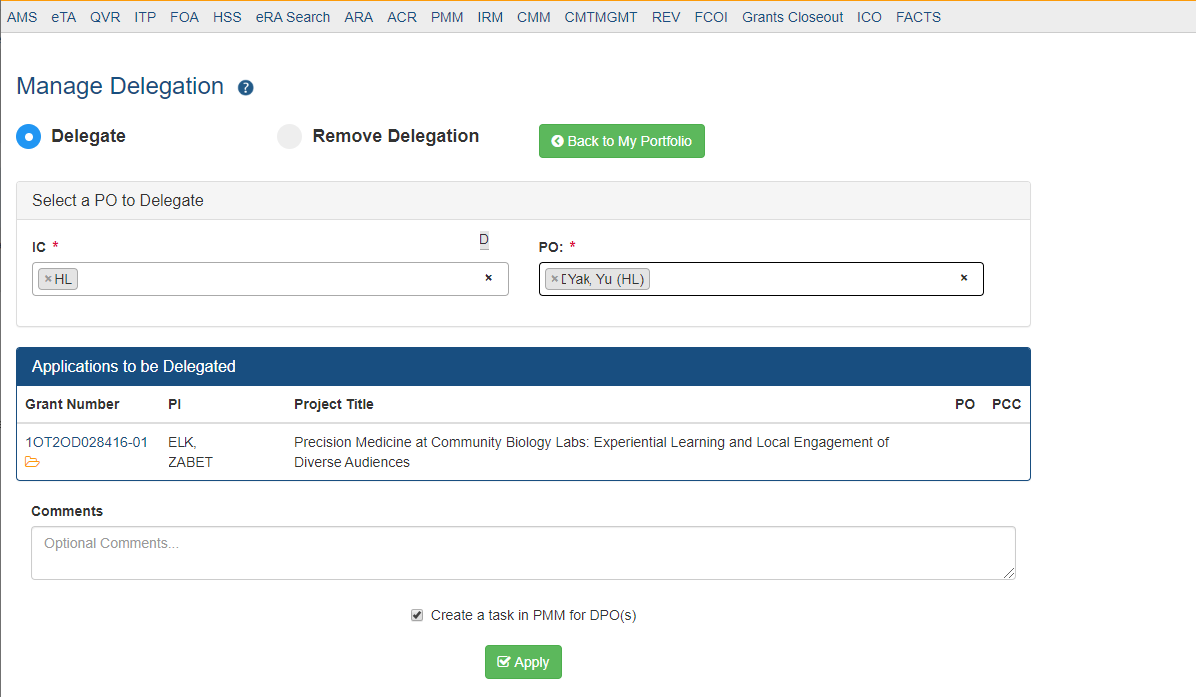This screenshot has width=1196, height=697.
Task: Open eRA Search module
Action: pyautogui.click(x=293, y=17)
